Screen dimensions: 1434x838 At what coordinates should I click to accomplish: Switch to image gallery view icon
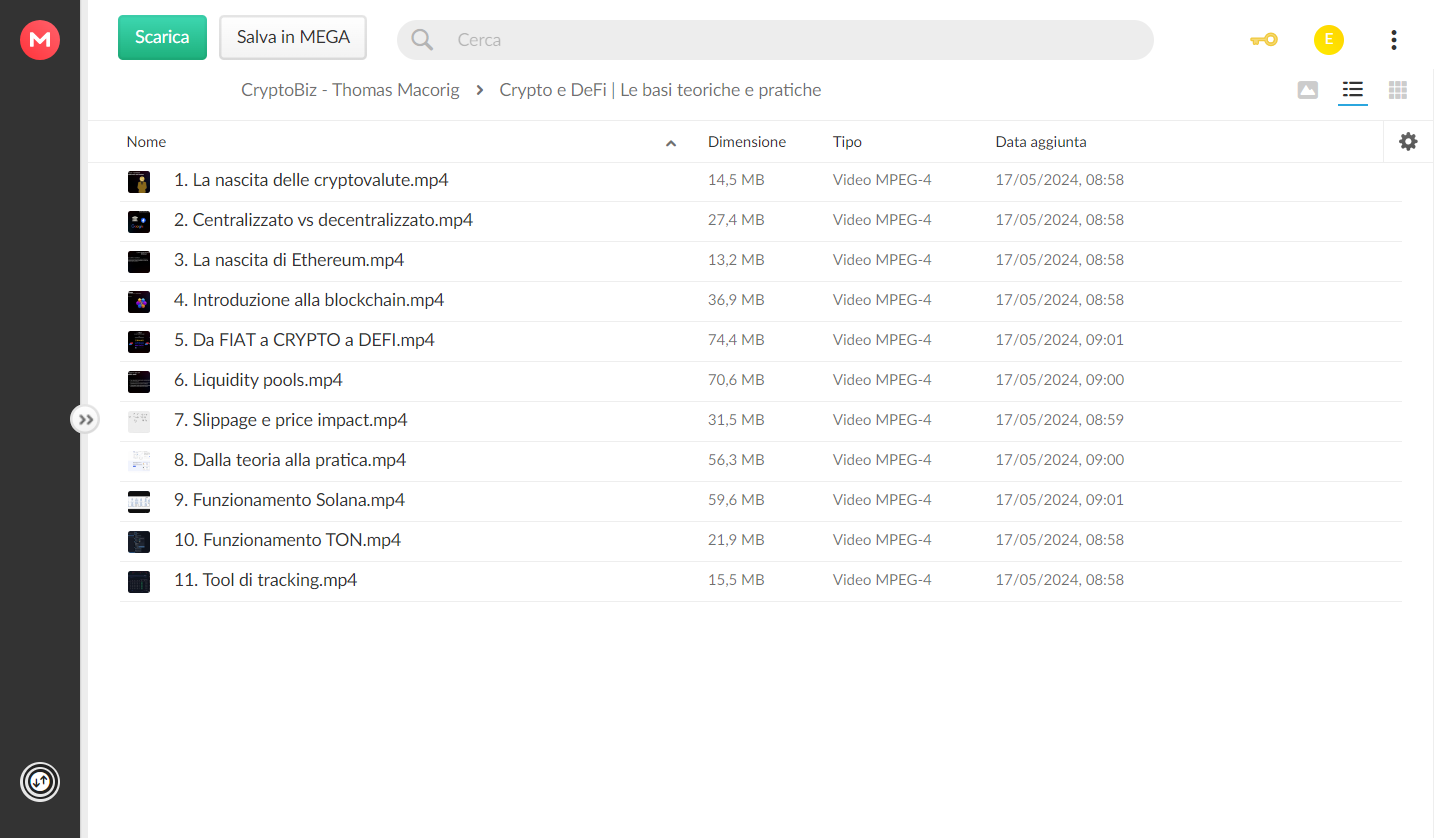1307,90
